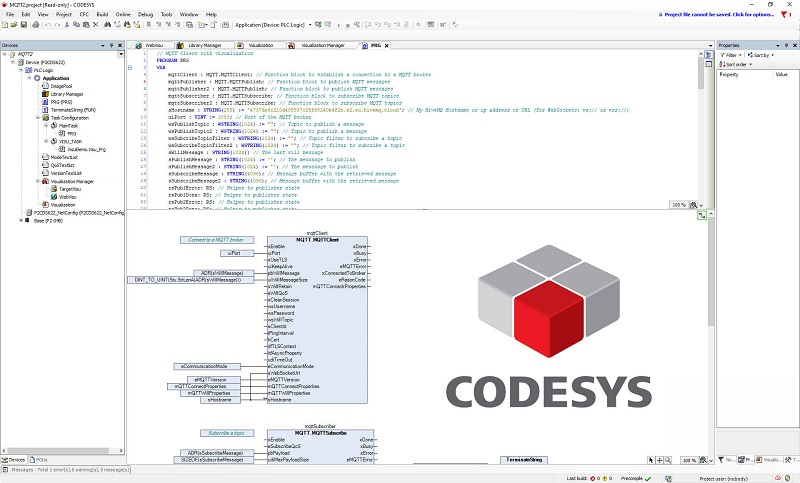Click 'Project file cannot be saved' notification link
This screenshot has width=800, height=483.
pyautogui.click(x=719, y=14)
